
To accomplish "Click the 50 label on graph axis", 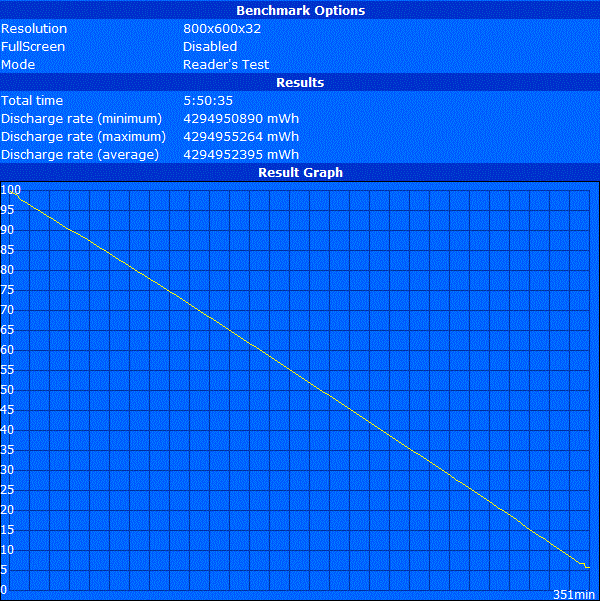I will [7, 390].
